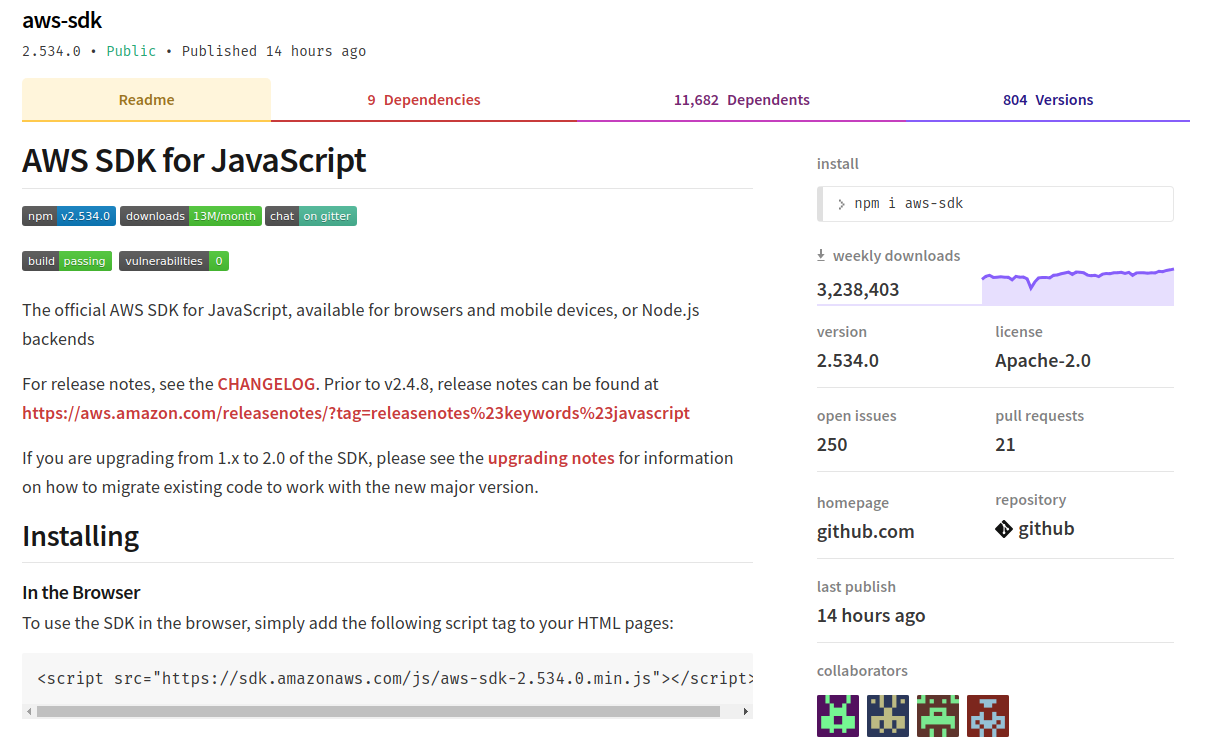The width and height of the screenshot is (1206, 747).
Task: Click the code scrollbar left arrow
Action: pyautogui.click(x=29, y=712)
